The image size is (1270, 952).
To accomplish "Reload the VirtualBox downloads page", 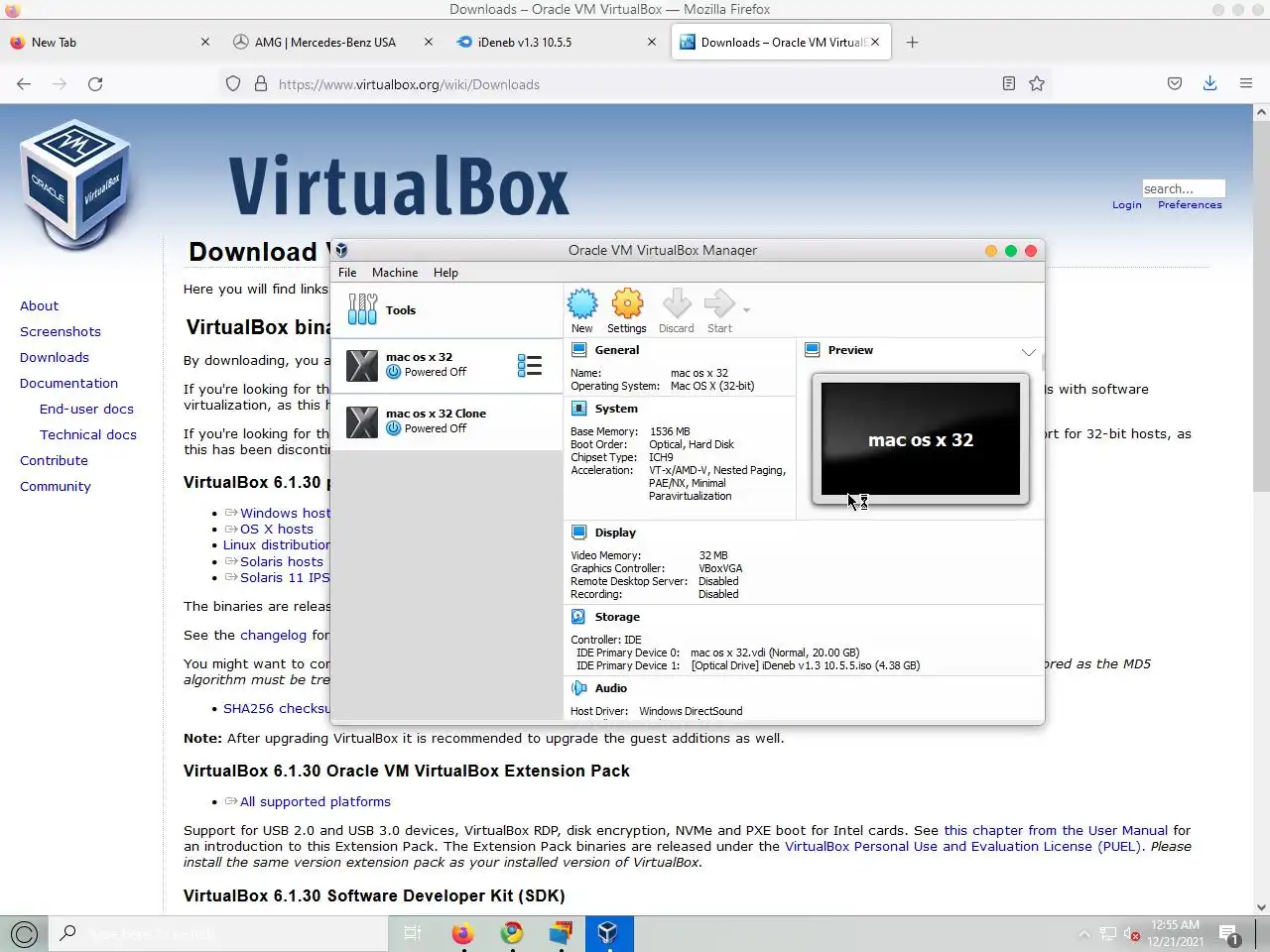I will pos(95,84).
